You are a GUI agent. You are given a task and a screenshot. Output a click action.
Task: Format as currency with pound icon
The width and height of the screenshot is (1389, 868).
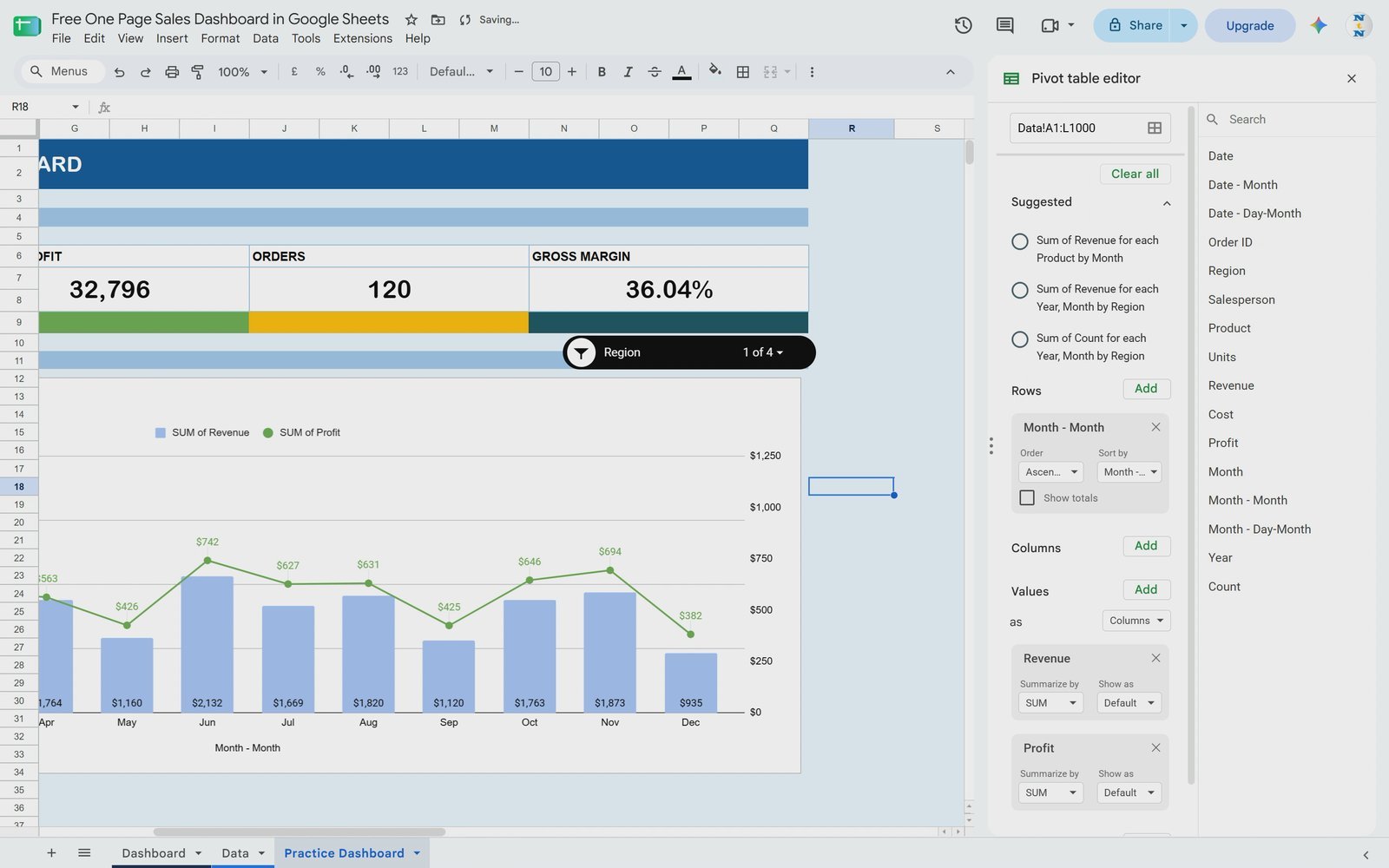click(x=294, y=72)
